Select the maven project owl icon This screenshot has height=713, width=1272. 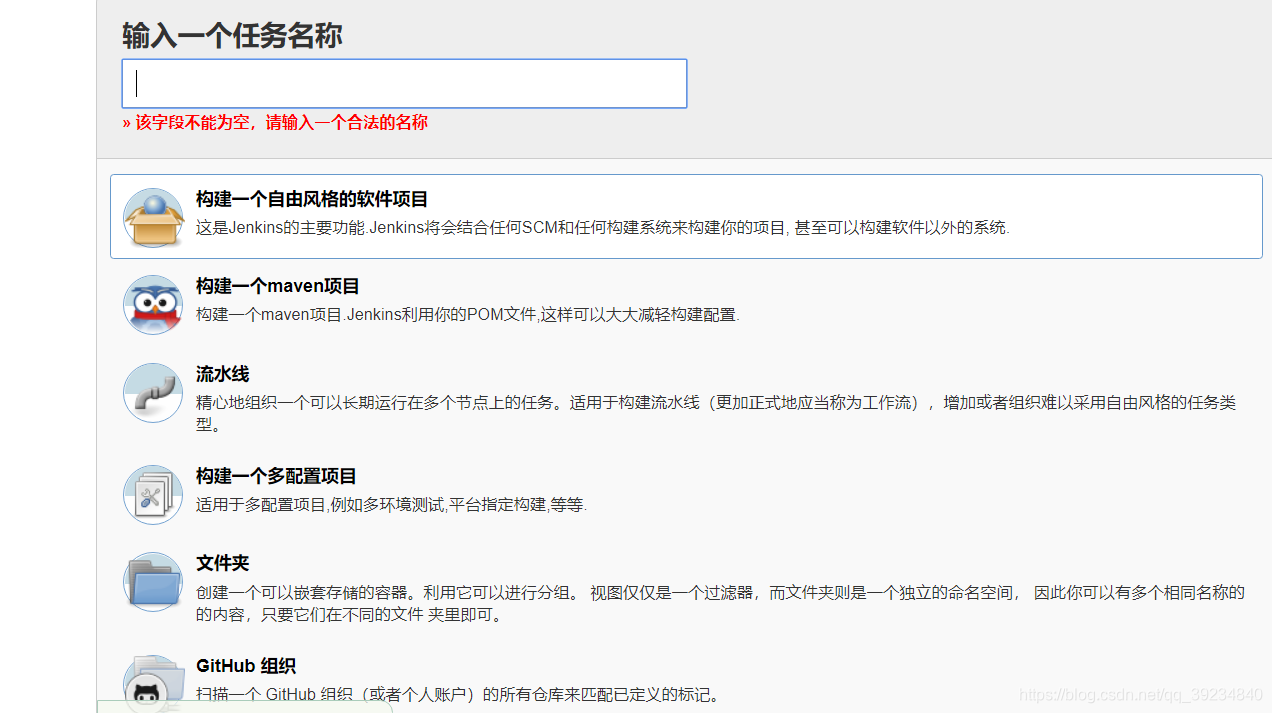click(153, 305)
